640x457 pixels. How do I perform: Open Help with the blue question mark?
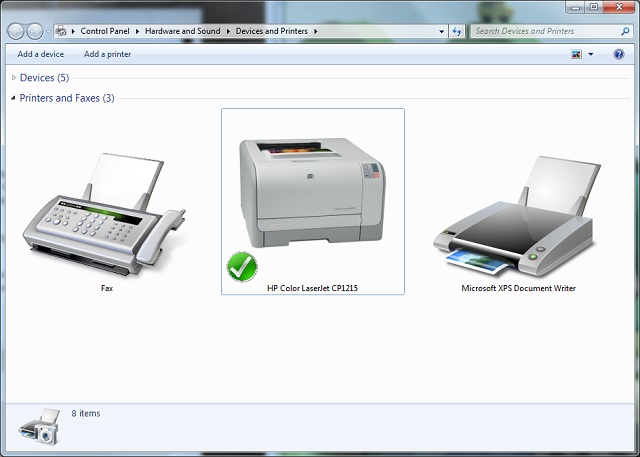tap(619, 54)
